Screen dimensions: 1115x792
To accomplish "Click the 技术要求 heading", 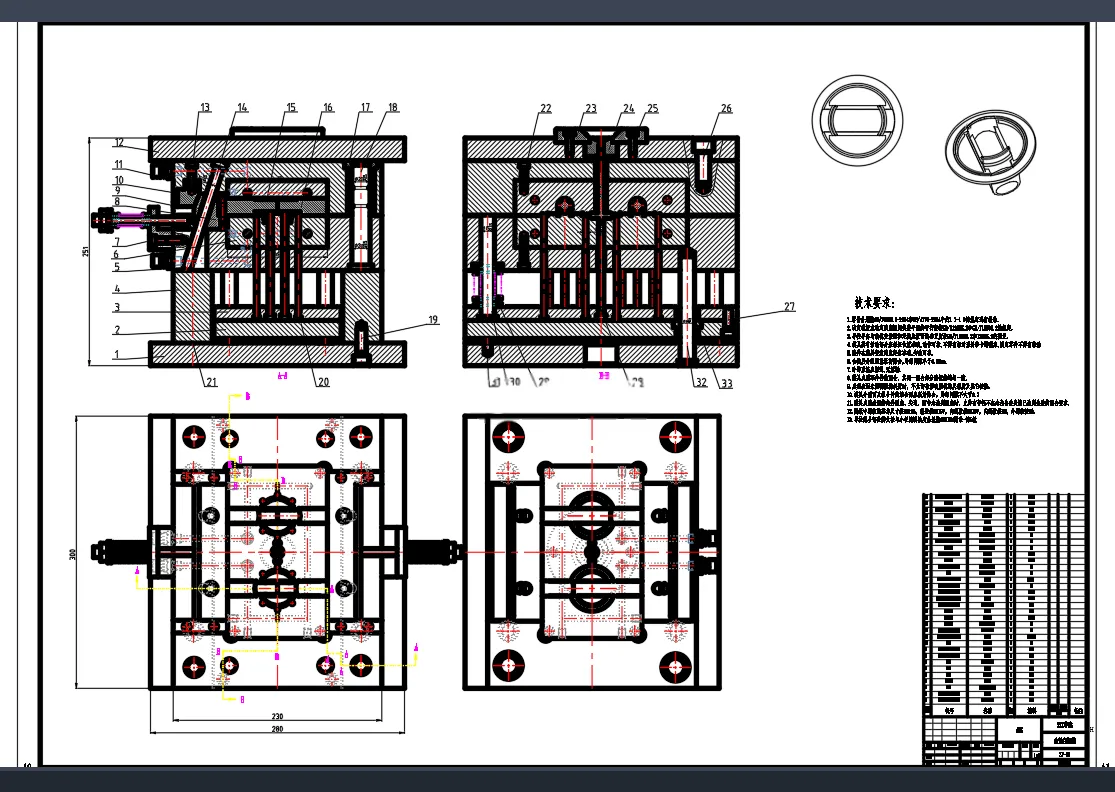I will pos(874,303).
